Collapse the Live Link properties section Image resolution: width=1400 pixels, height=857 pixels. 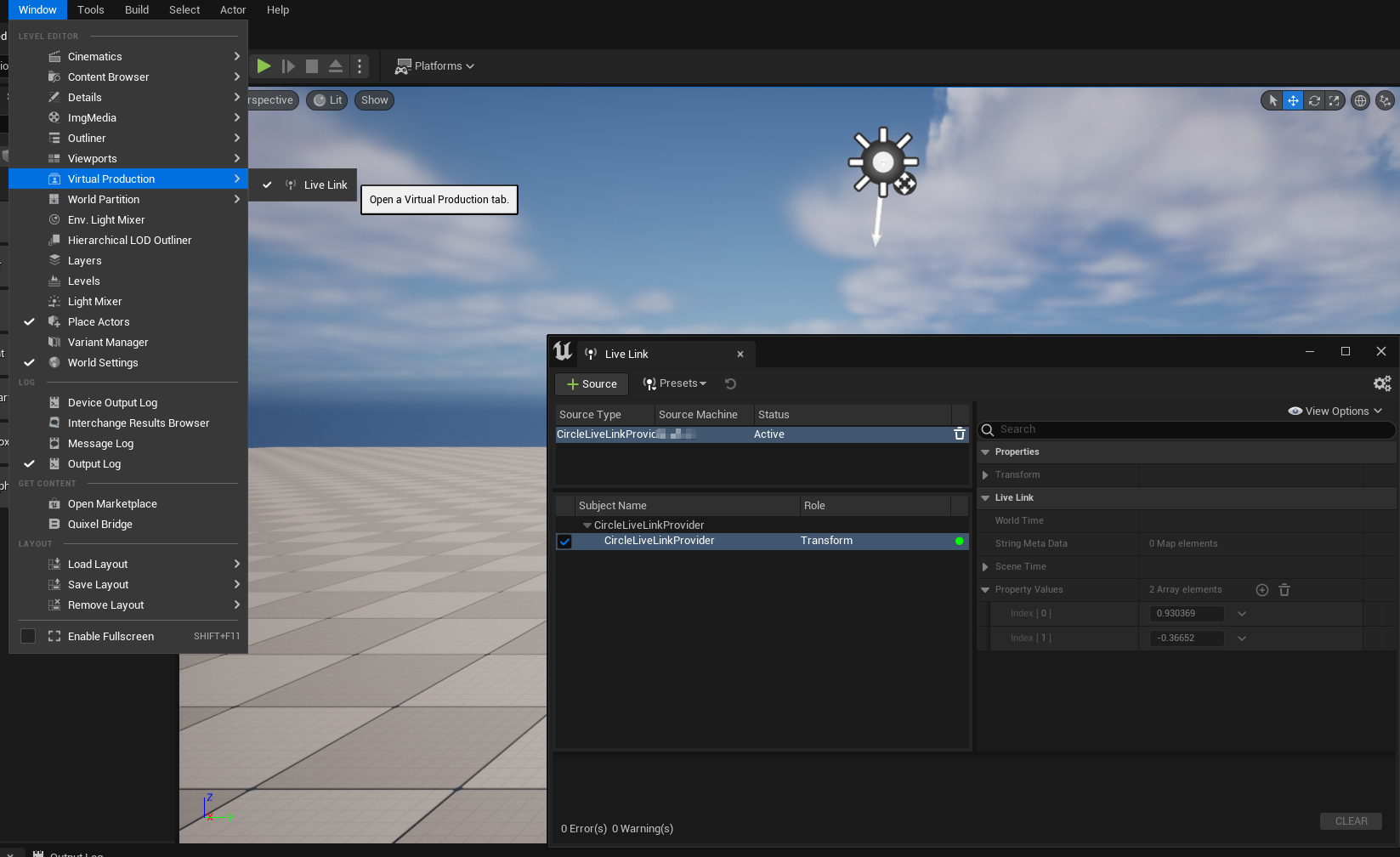[985, 498]
